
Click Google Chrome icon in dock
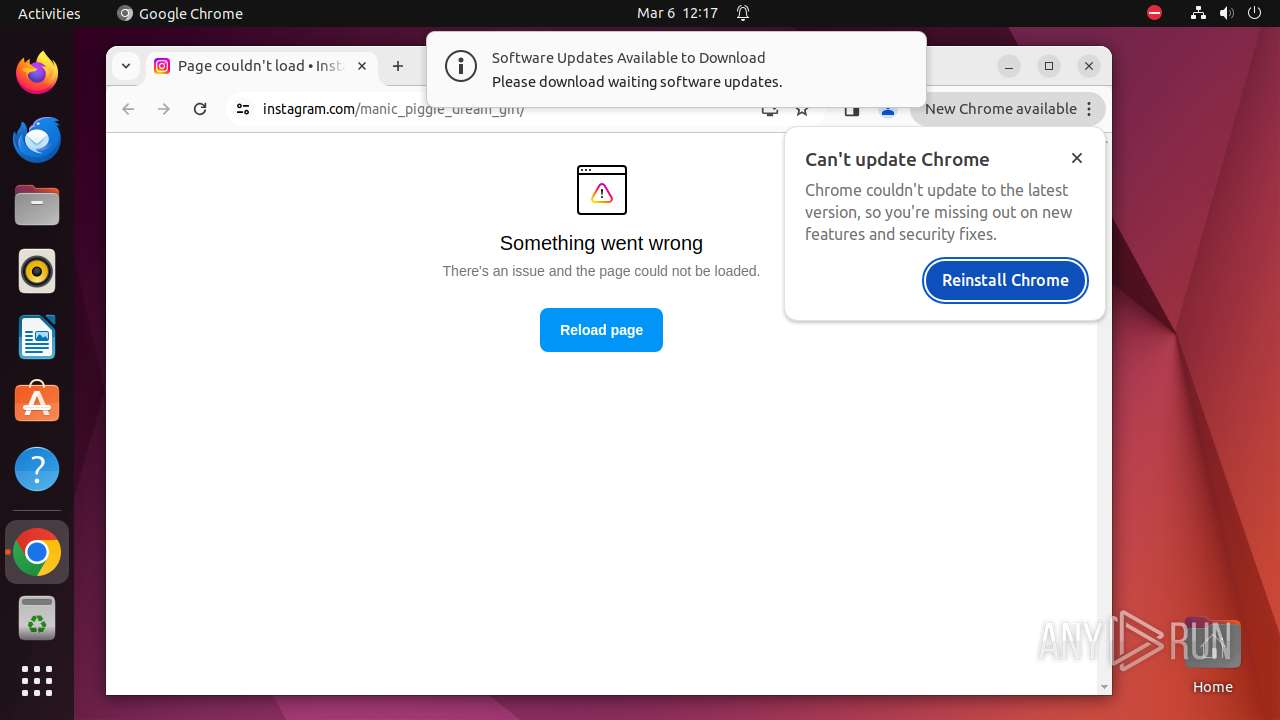click(37, 552)
